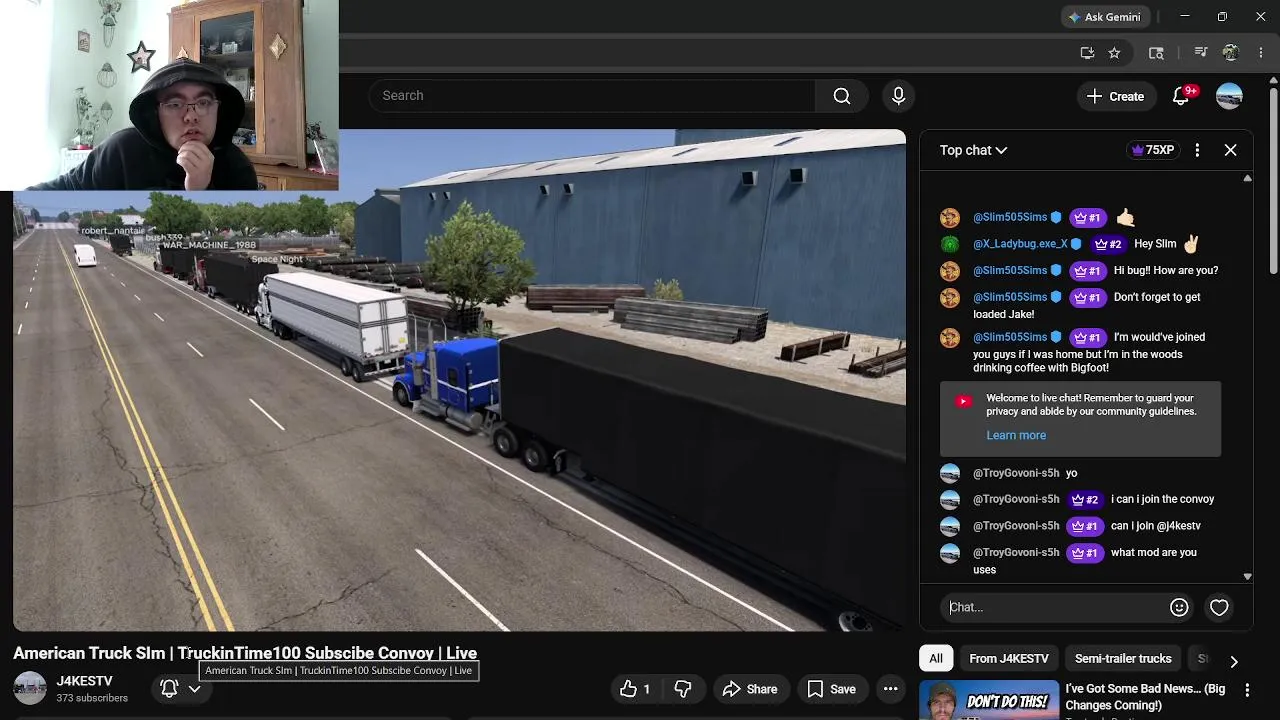
Task: Open options for Bad News video
Action: click(x=1247, y=690)
